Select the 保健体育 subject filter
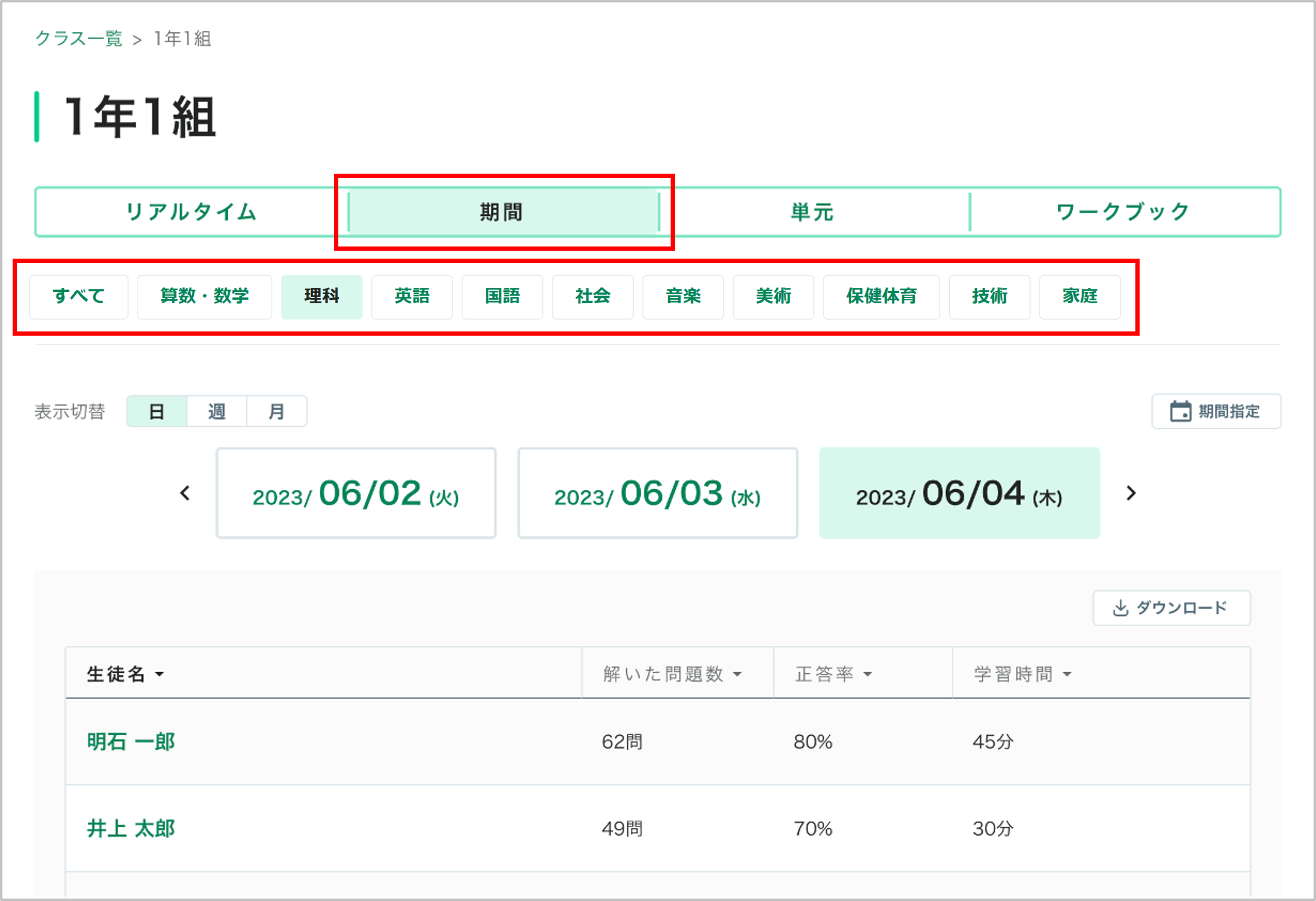 [881, 297]
